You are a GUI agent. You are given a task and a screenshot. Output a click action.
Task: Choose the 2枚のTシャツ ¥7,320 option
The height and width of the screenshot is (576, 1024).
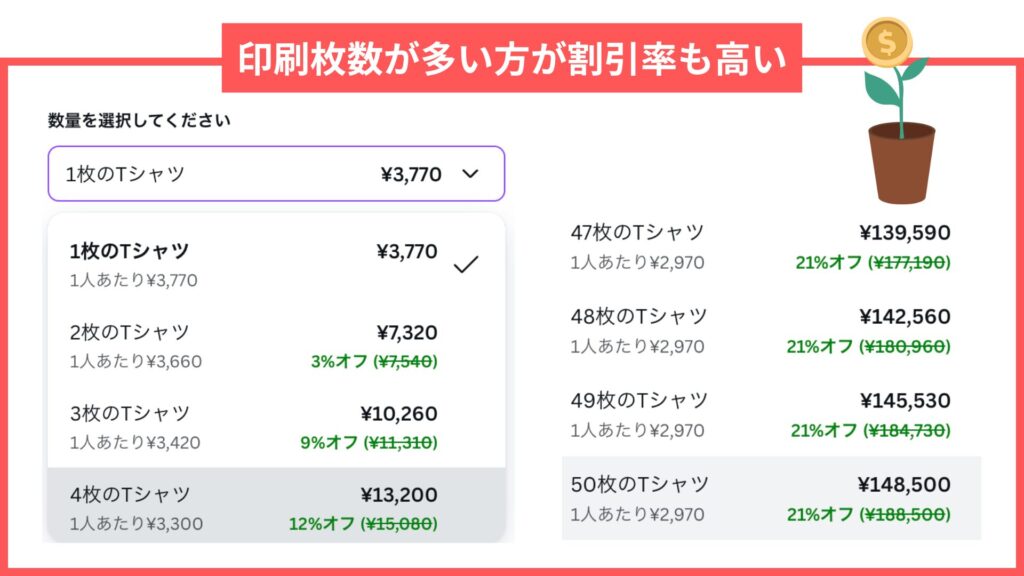pos(276,345)
